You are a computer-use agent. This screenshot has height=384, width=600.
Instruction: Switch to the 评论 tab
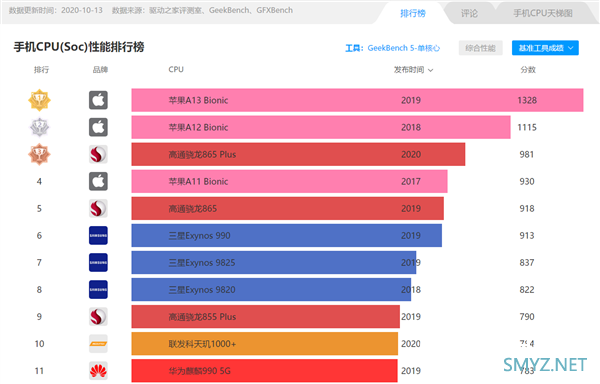[x=469, y=13]
